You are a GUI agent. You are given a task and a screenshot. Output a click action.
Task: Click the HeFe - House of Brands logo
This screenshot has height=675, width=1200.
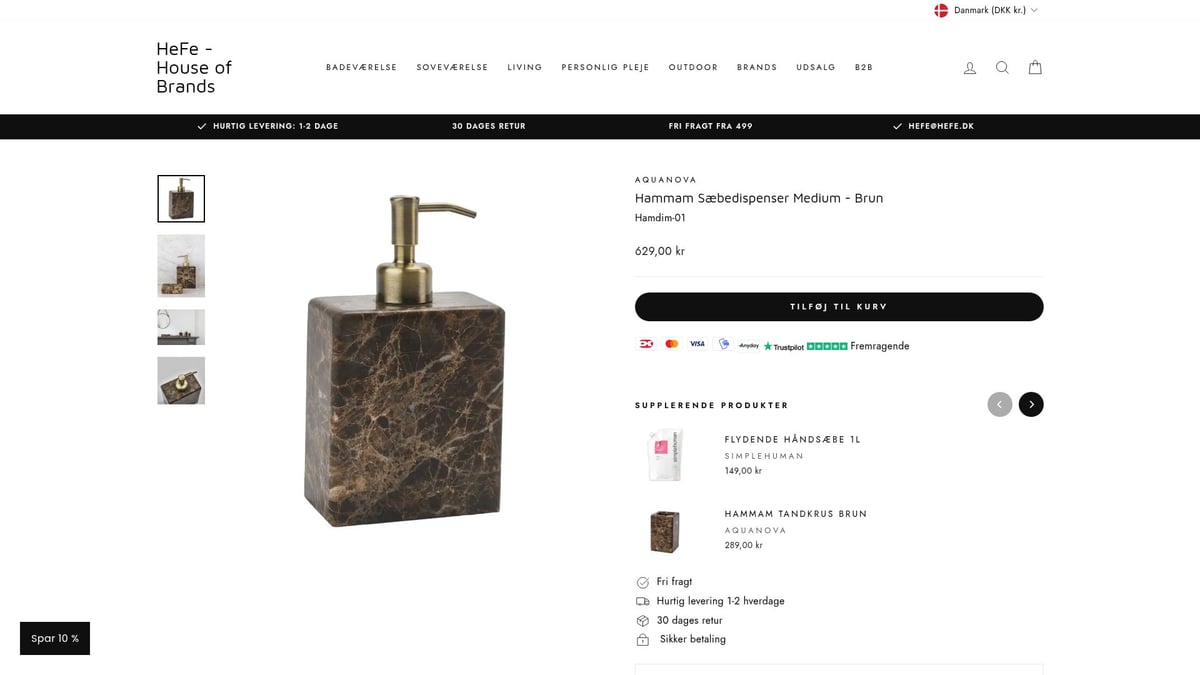click(x=194, y=67)
